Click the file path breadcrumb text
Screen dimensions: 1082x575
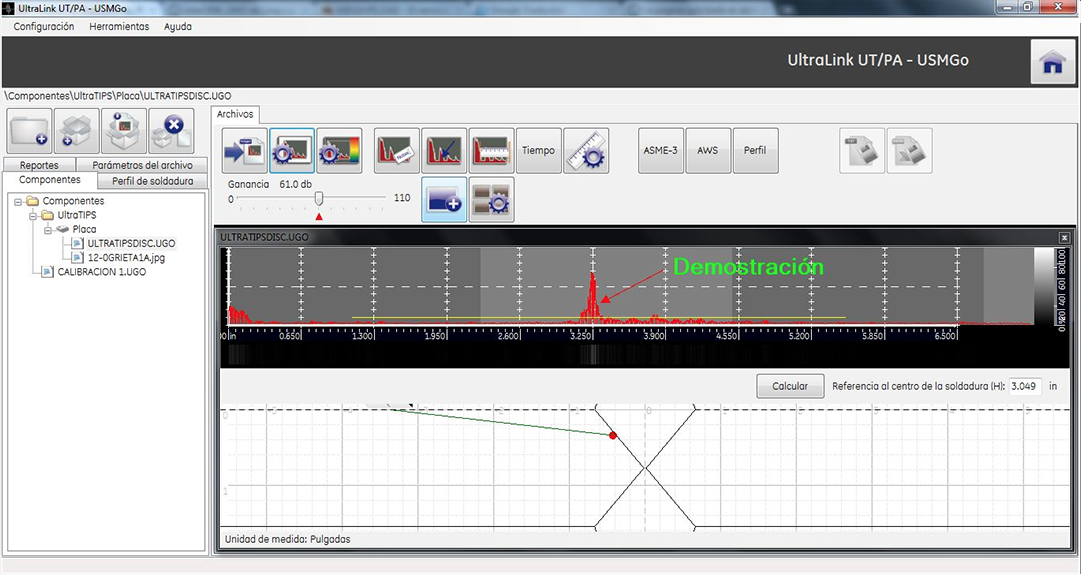pyautogui.click(x=118, y=96)
